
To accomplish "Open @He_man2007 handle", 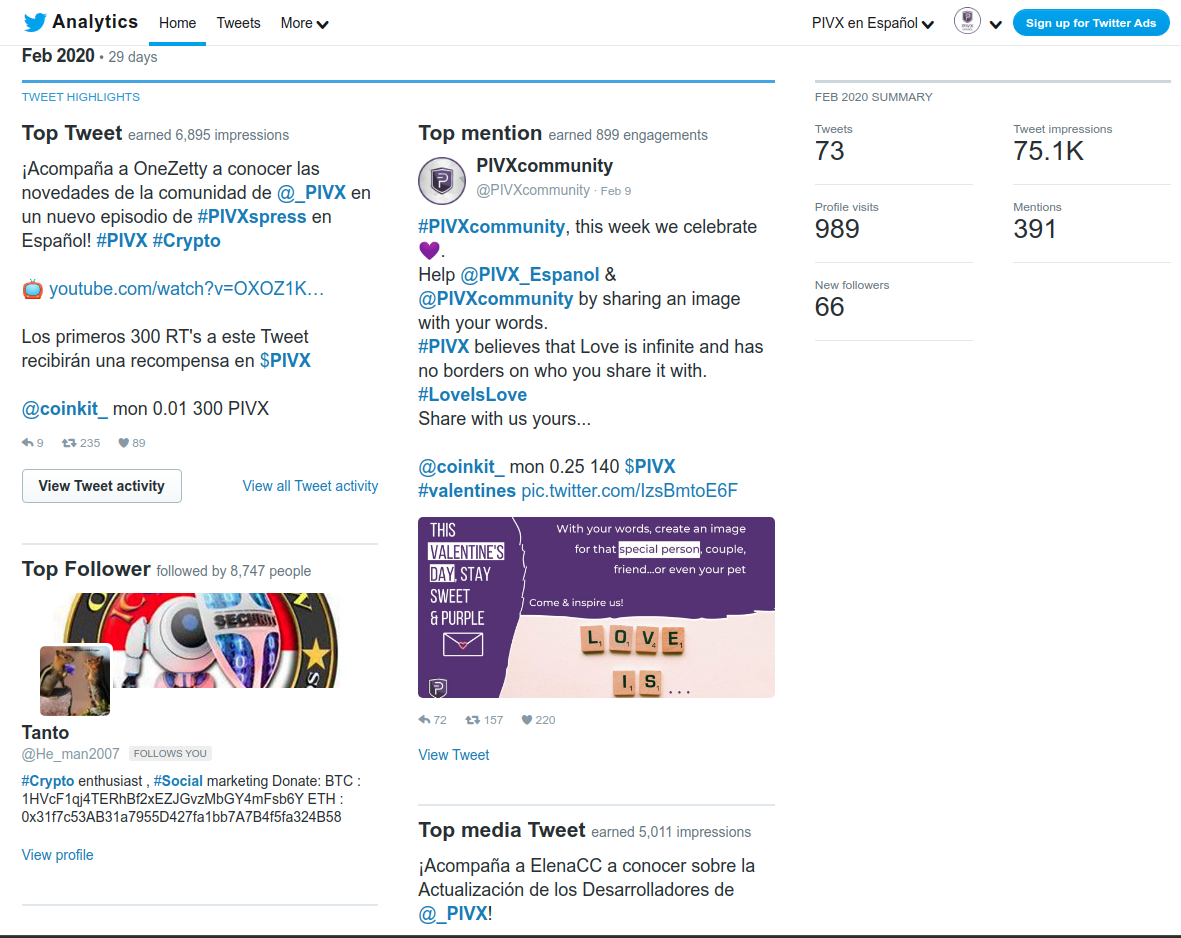I will click(70, 754).
